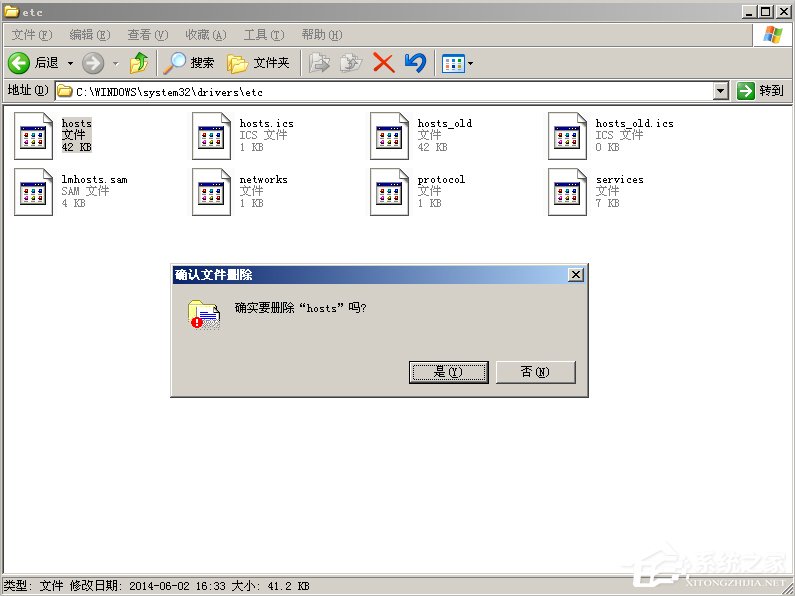
Task: Click the Back arrow toolbar icon
Action: (x=19, y=63)
